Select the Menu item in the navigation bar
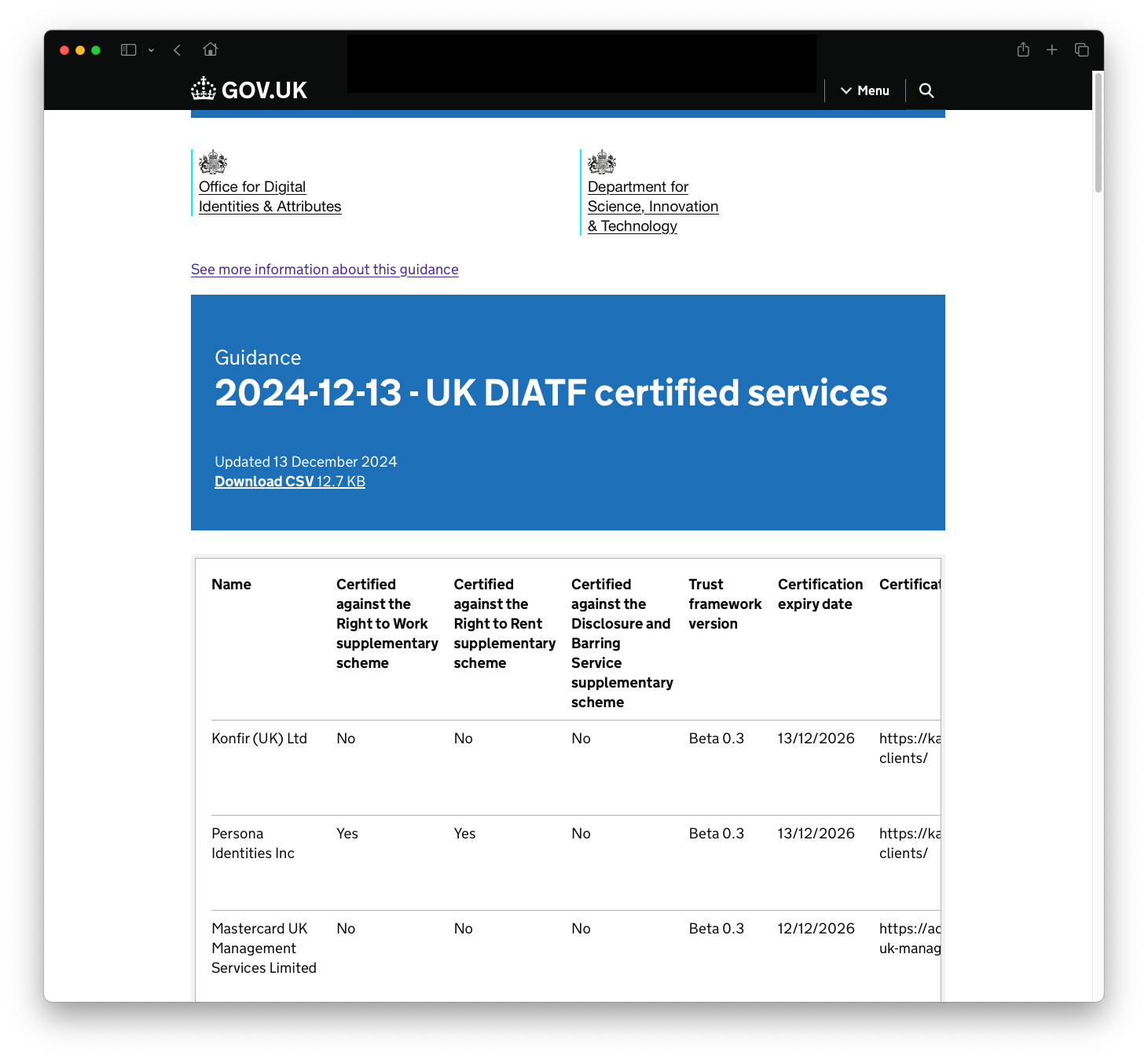The height and width of the screenshot is (1060, 1148). coord(872,90)
